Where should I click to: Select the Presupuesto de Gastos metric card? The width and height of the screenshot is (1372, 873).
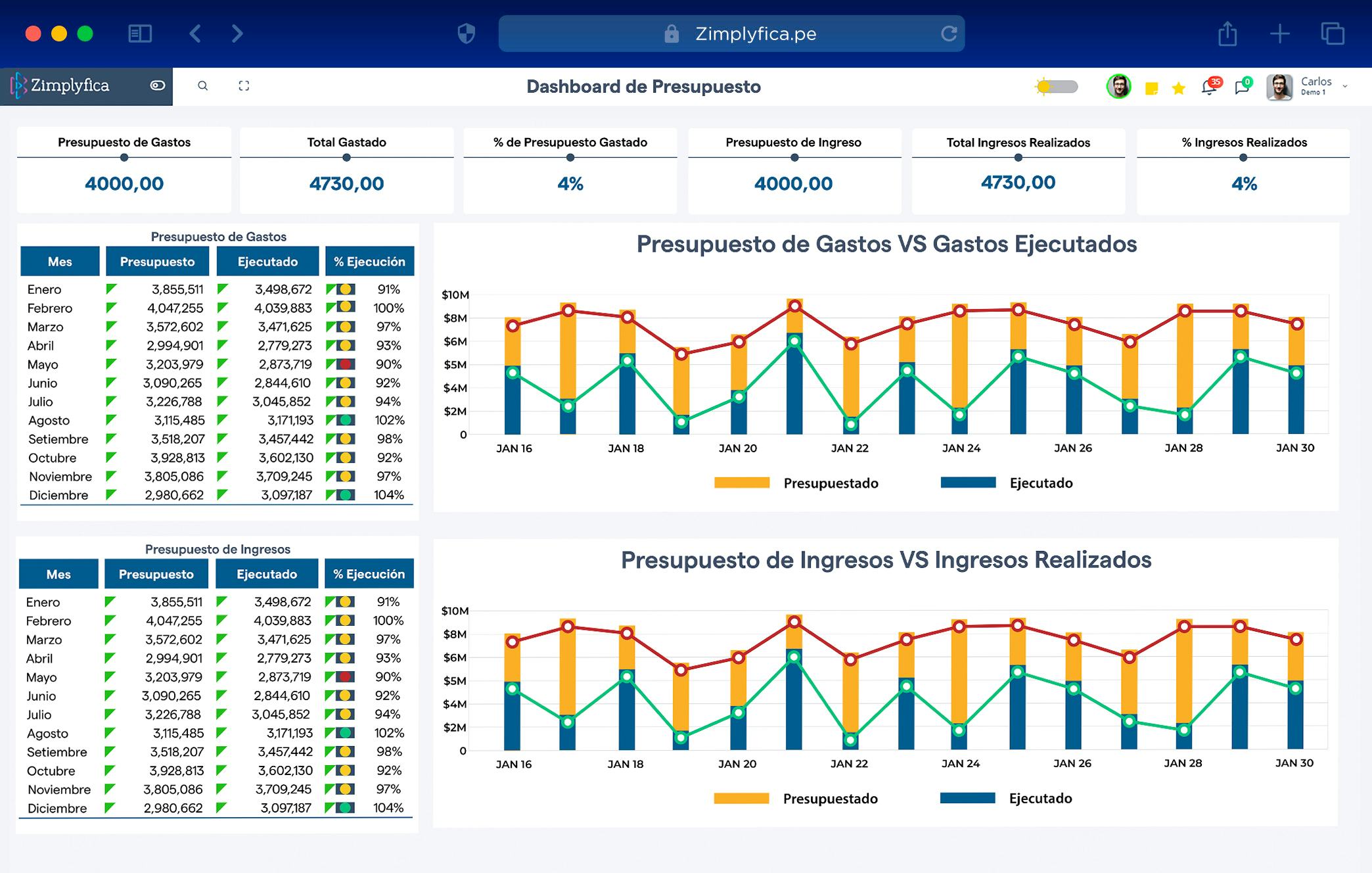tap(124, 170)
